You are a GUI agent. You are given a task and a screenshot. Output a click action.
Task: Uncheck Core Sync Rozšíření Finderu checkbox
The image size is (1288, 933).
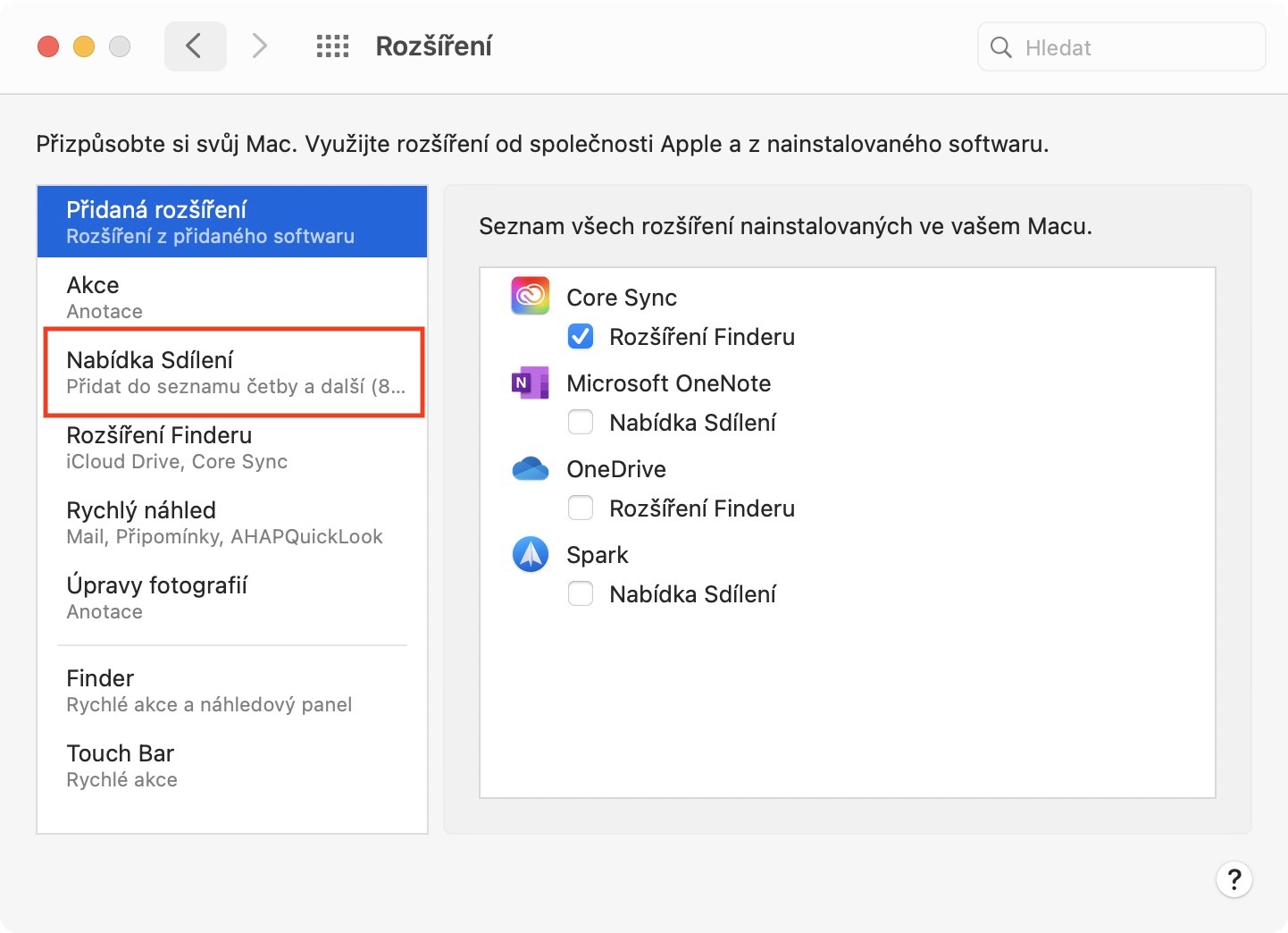point(581,337)
